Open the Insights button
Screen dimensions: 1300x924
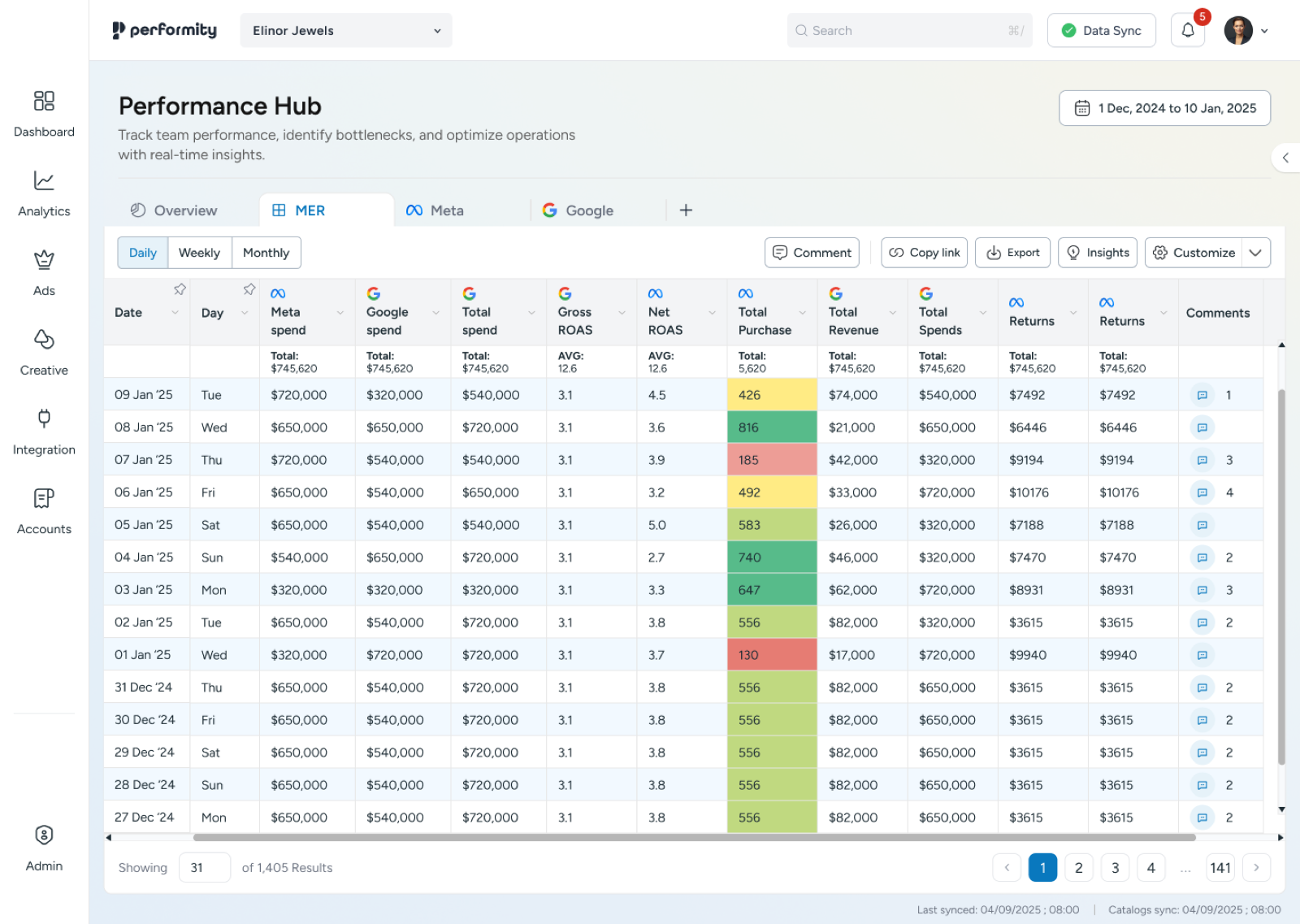(x=1098, y=253)
